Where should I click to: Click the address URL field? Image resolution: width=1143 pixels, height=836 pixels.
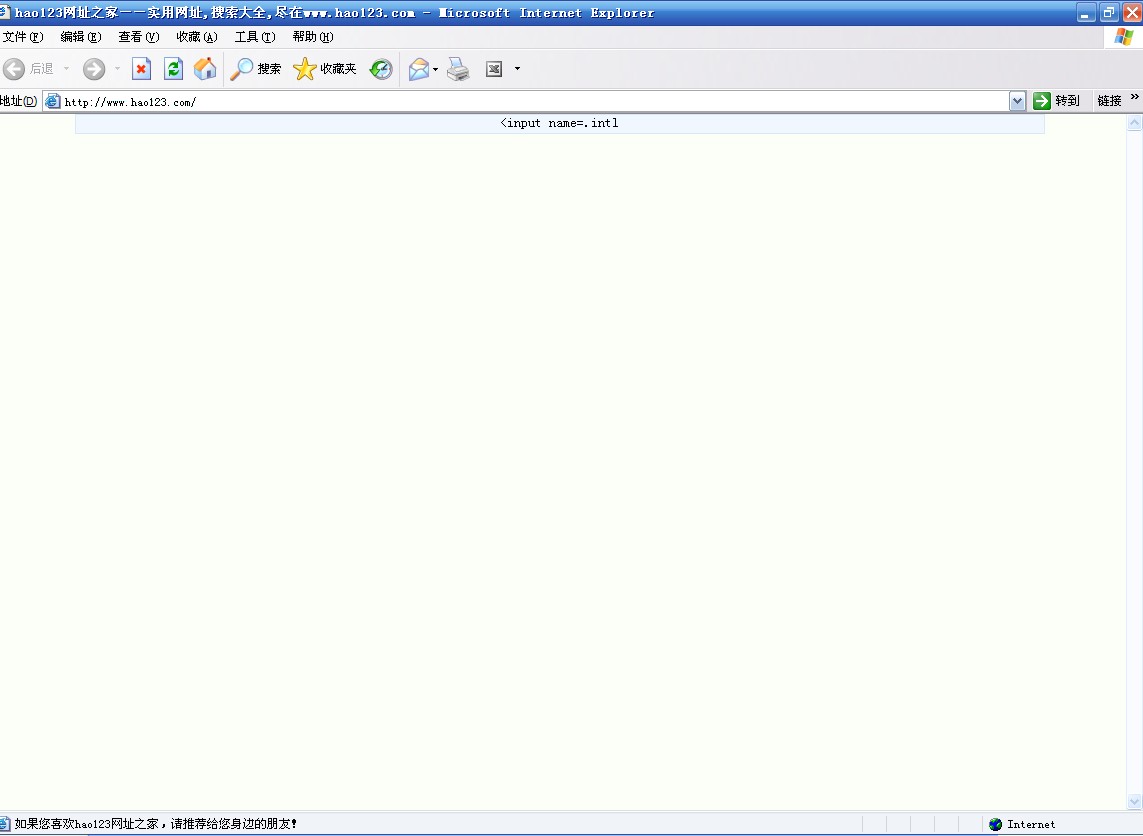(x=535, y=101)
